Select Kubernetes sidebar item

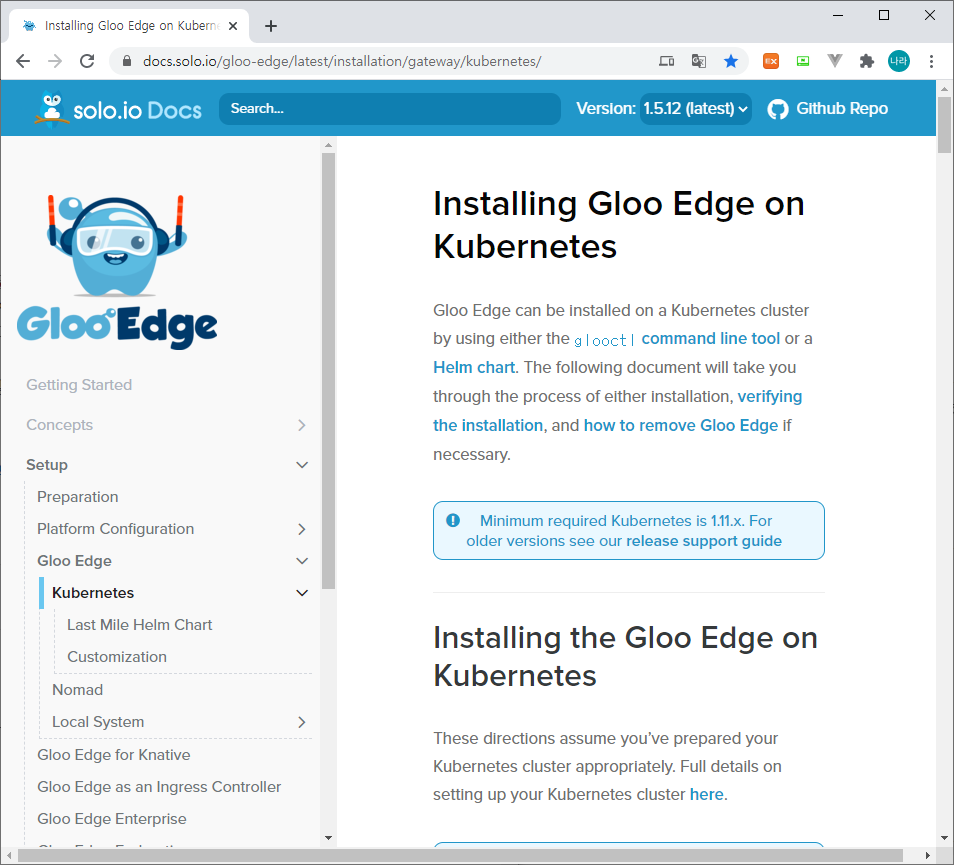93,592
